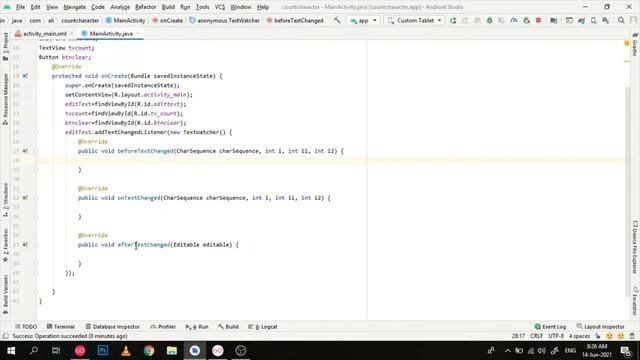Click the override gutter icon beside onCreate
Image resolution: width=640 pixels, height=360 pixels.
25,76
